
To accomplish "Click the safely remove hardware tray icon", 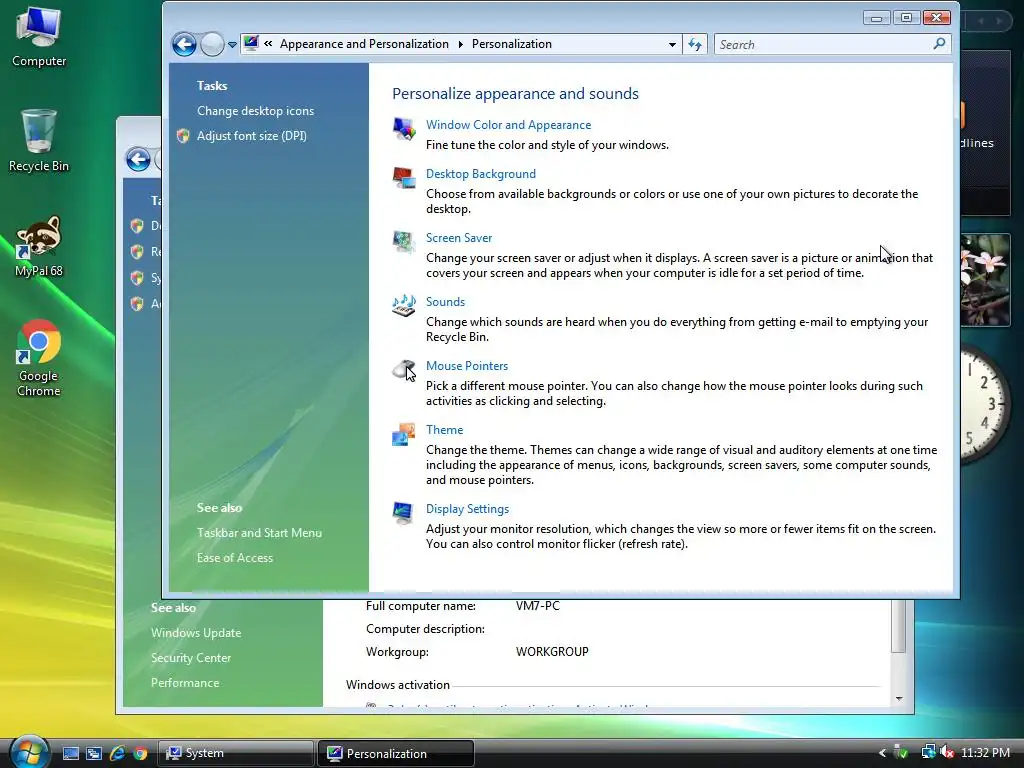I will click(x=901, y=752).
